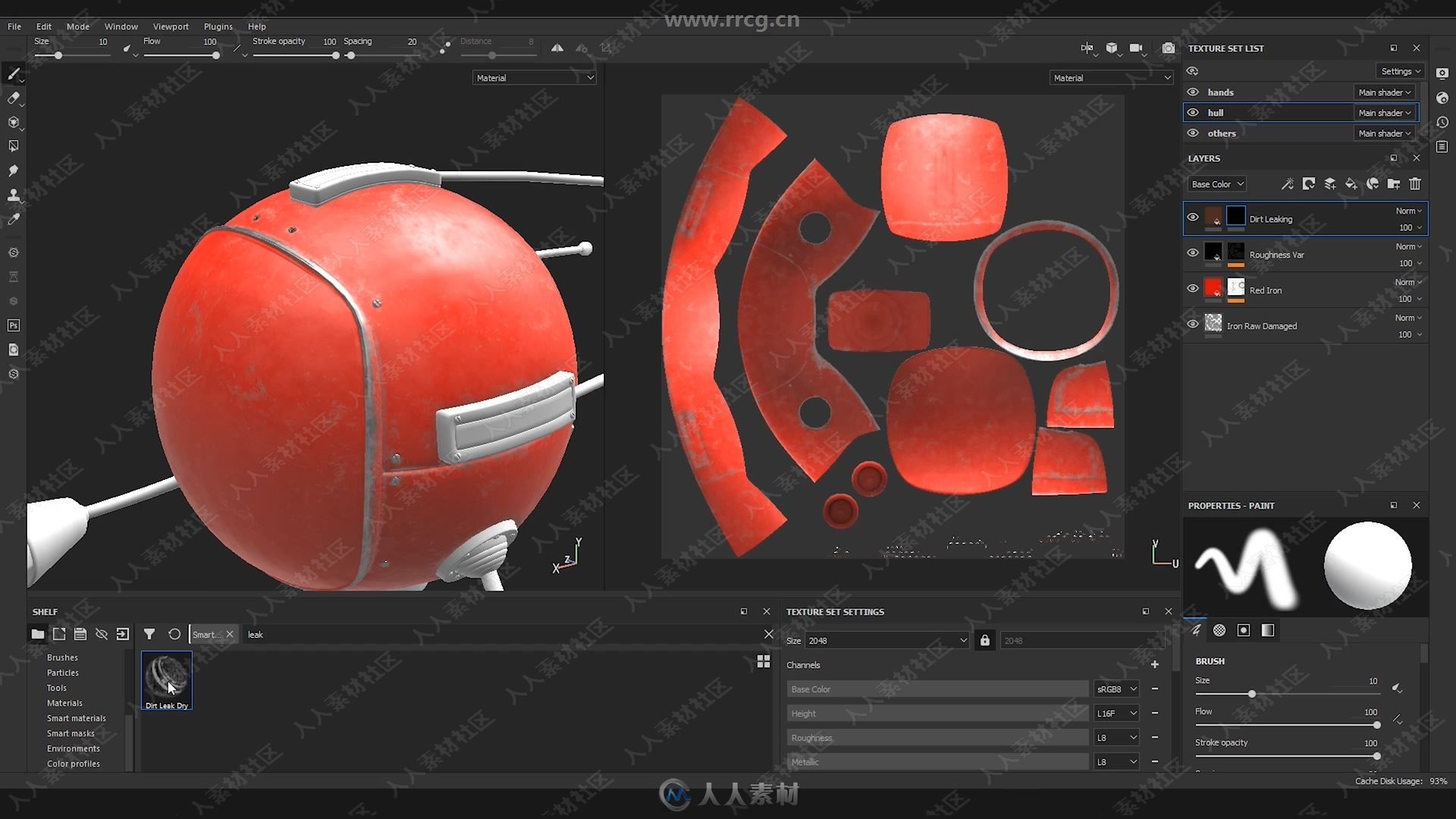Drag the Brush Size slider
The width and height of the screenshot is (1456, 819).
(1253, 694)
